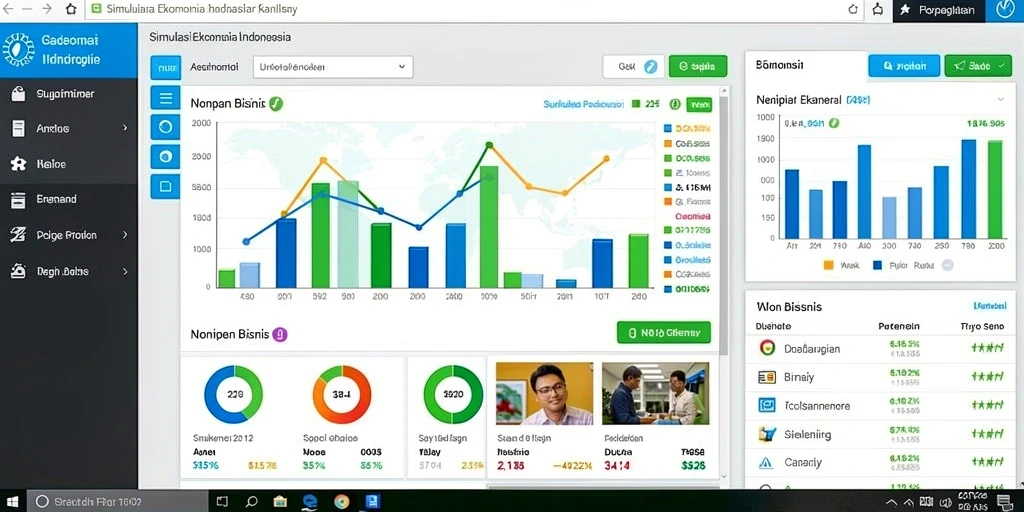
Task: Click the blue donut chart labeled 228
Action: point(233,394)
